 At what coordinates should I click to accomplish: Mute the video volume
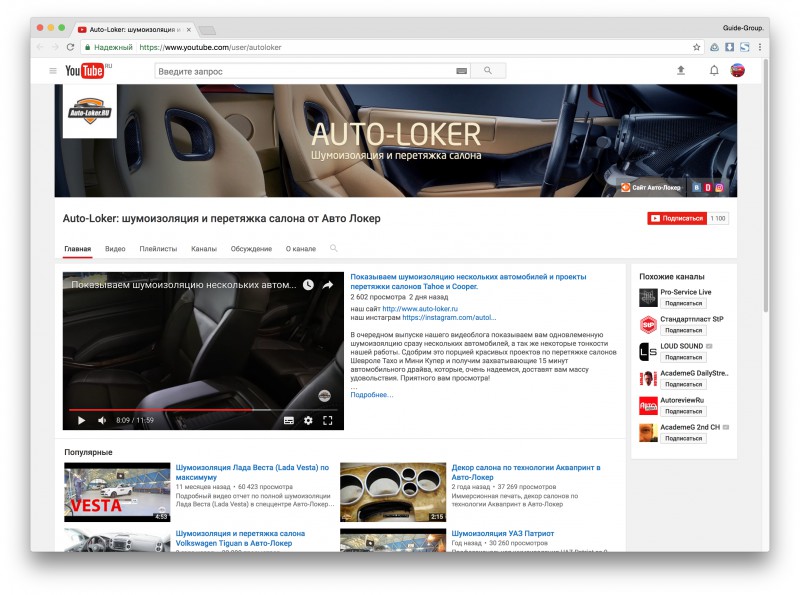pyautogui.click(x=102, y=420)
